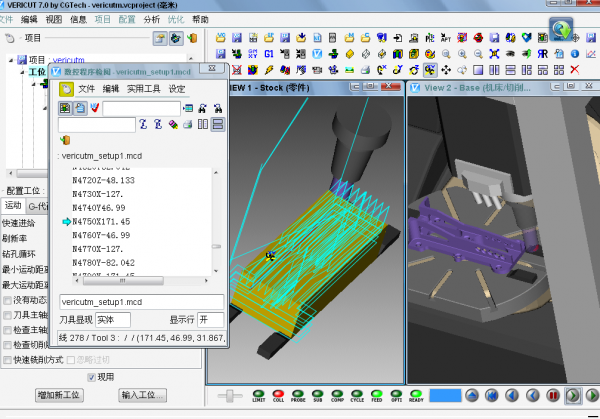The image size is (600, 419).
Task: Open the 实用工具 menu in NC program dialog
Action: [142, 89]
